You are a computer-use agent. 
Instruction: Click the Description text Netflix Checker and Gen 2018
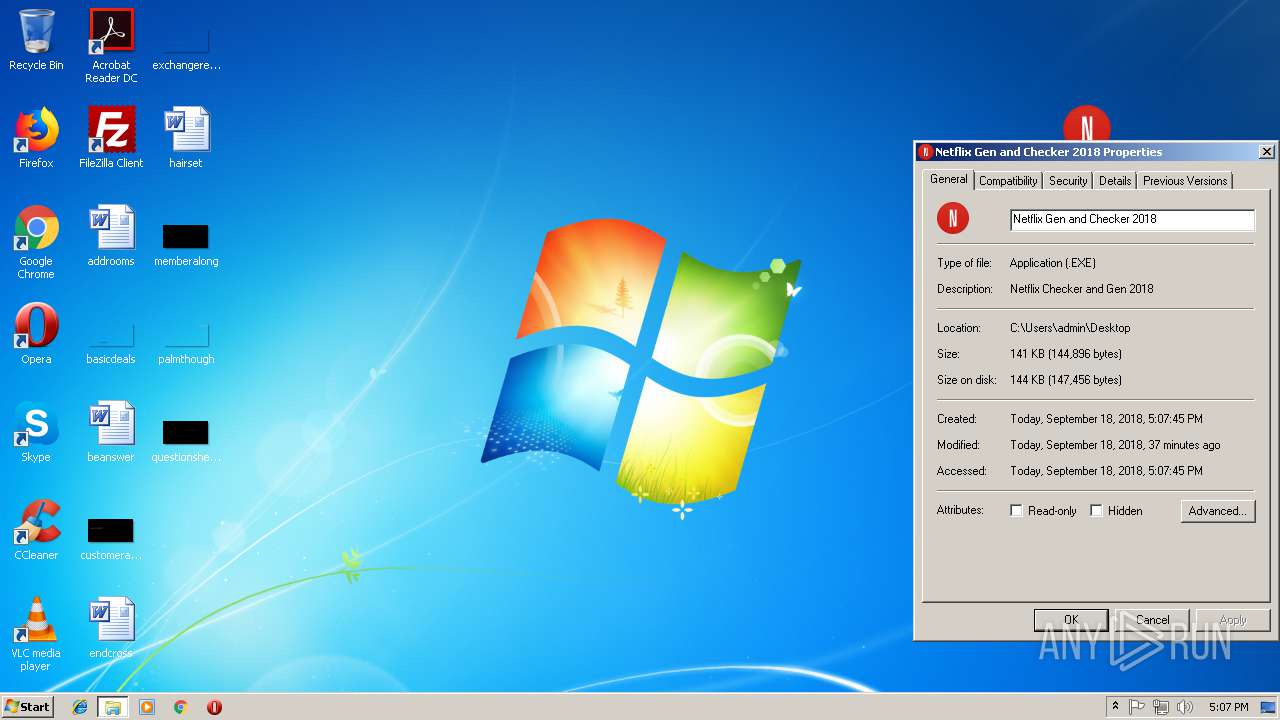[1082, 289]
